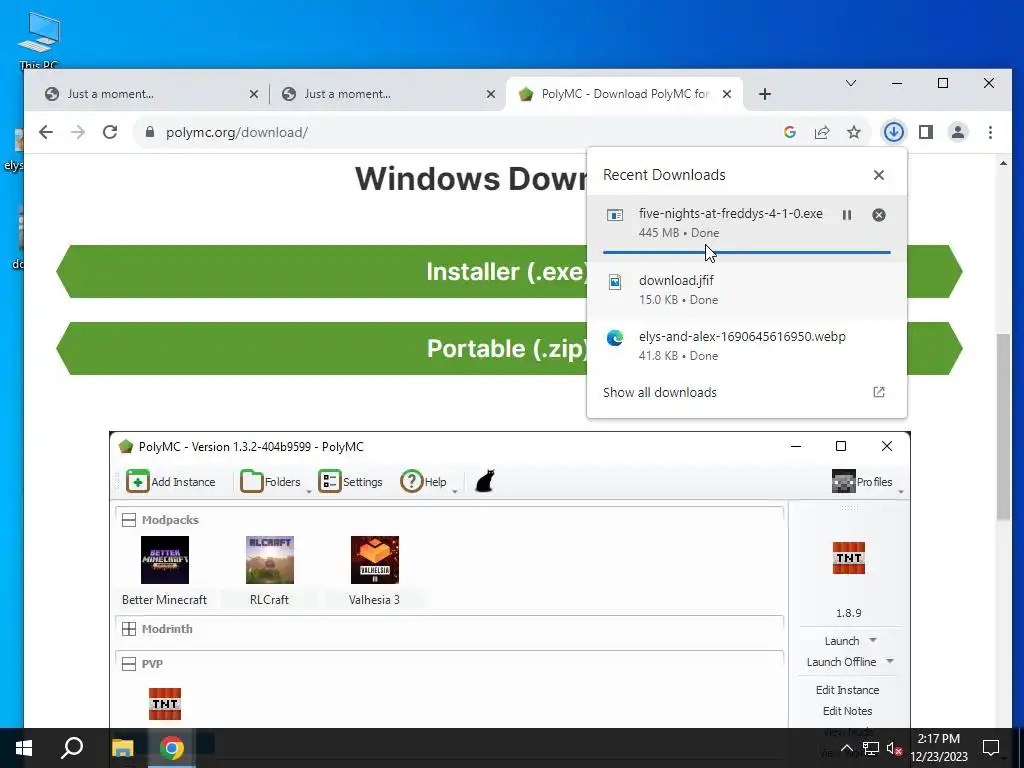Click the black cat icon in PolyMC
The image size is (1024, 768).
tap(485, 481)
